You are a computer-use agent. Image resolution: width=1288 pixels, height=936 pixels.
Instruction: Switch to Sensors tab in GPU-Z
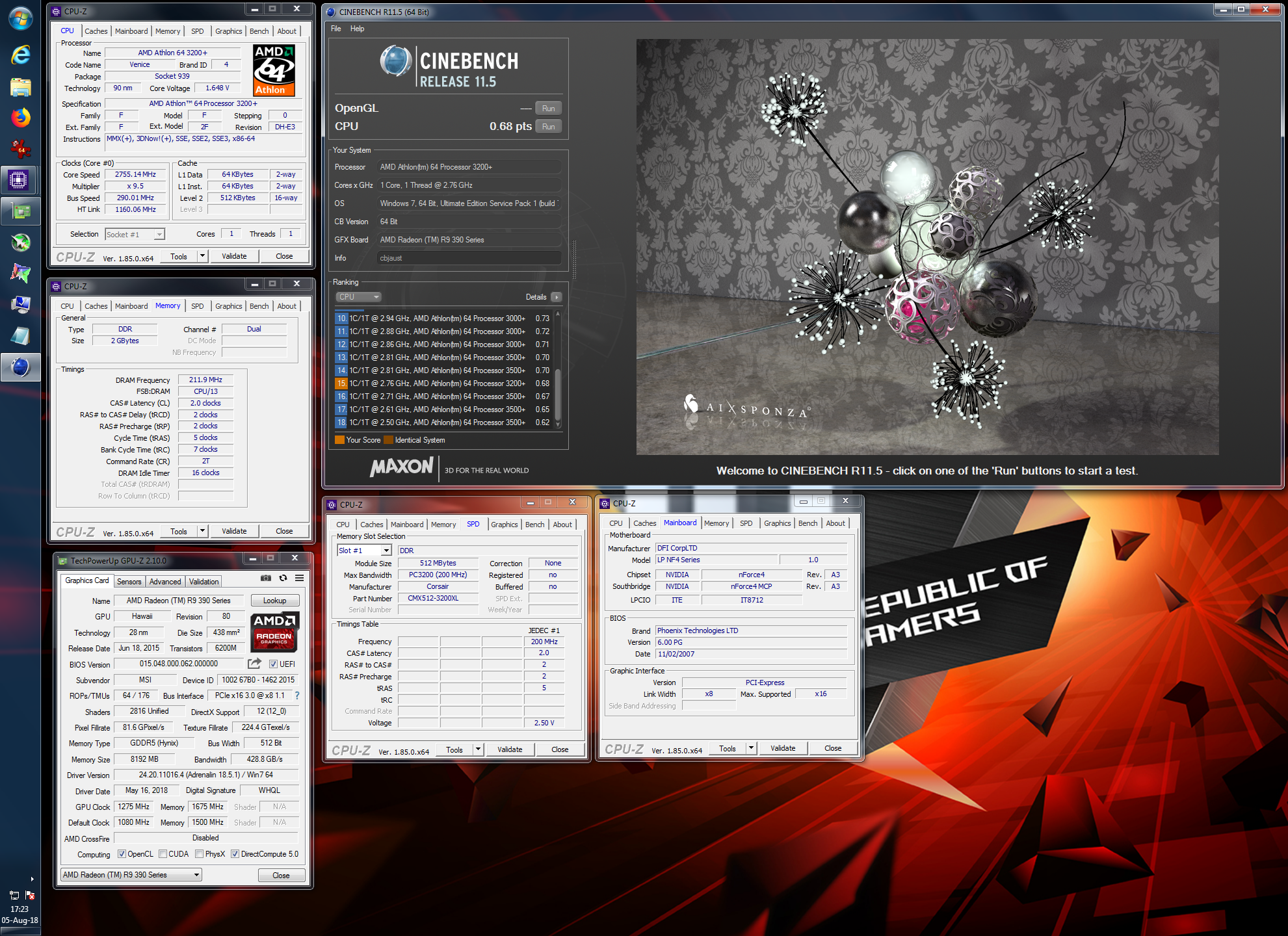[x=129, y=582]
